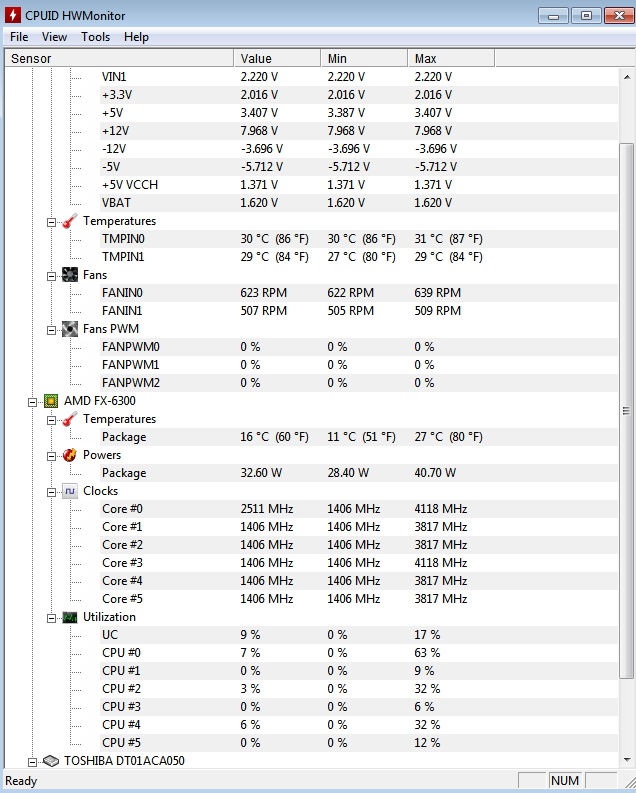
Task: Collapse the Clocks group under AMD FX-6300
Action: point(51,493)
